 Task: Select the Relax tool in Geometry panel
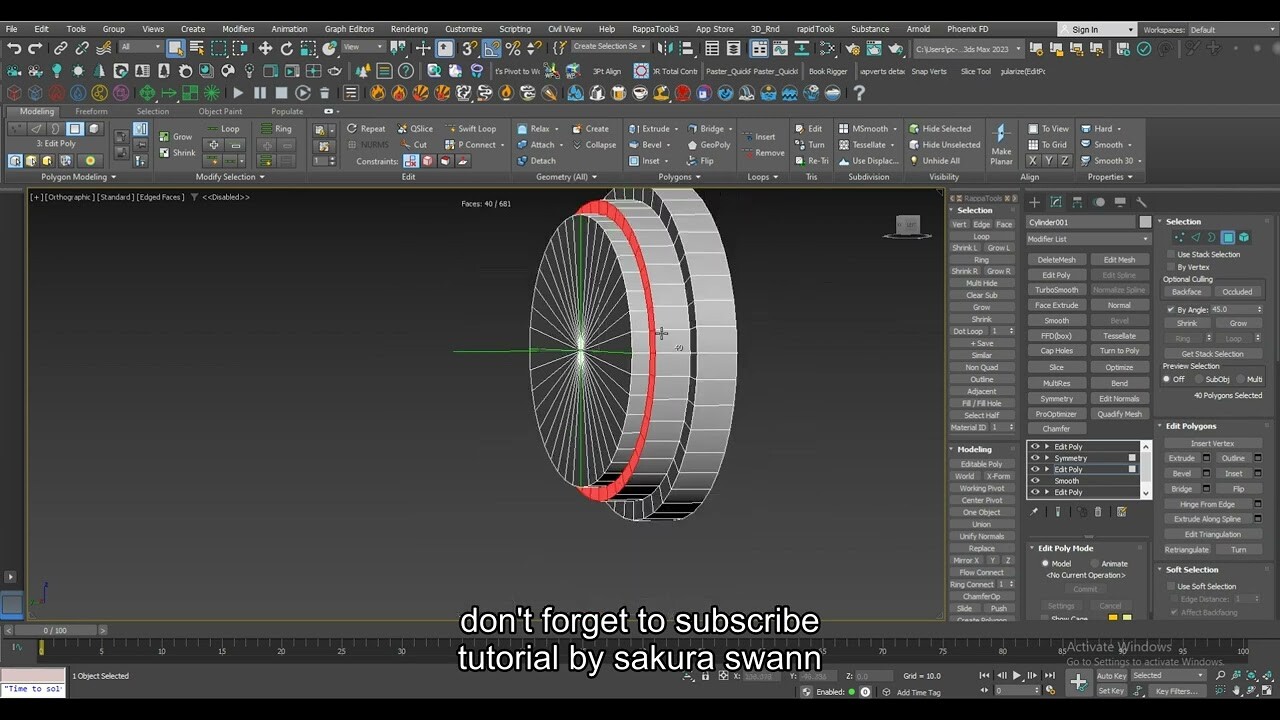(x=535, y=128)
